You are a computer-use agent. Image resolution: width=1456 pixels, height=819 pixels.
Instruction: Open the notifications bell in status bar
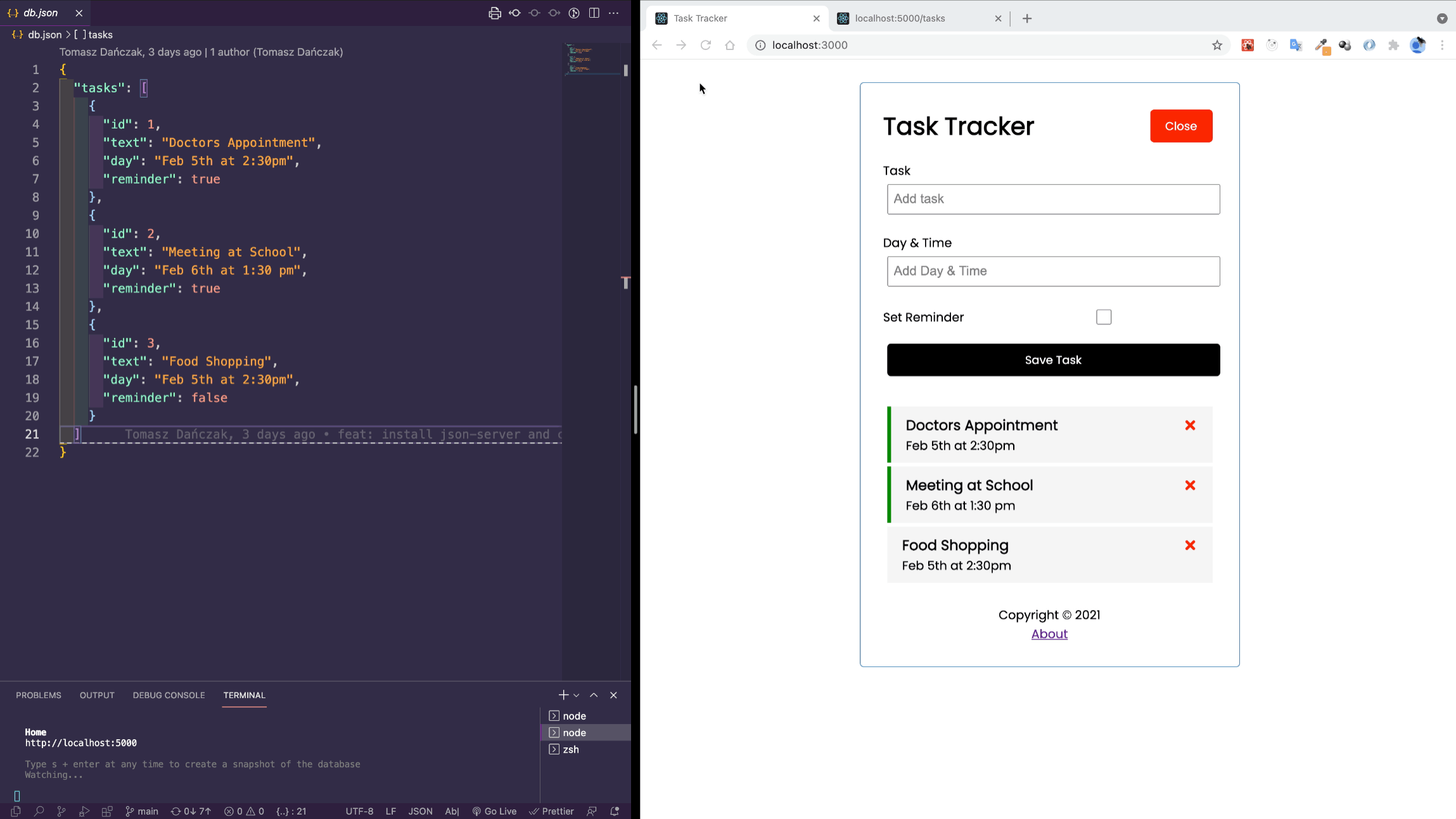612,811
